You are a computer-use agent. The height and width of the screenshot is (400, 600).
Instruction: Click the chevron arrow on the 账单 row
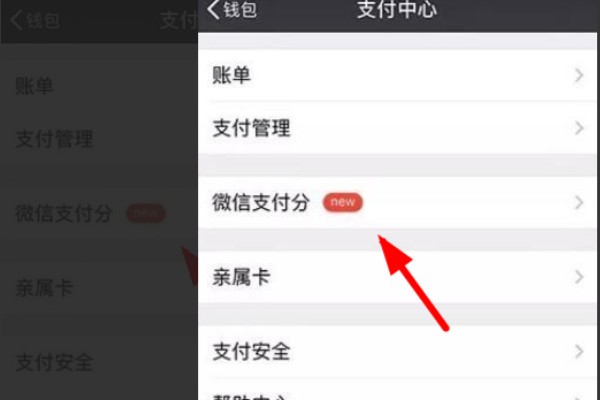[579, 75]
